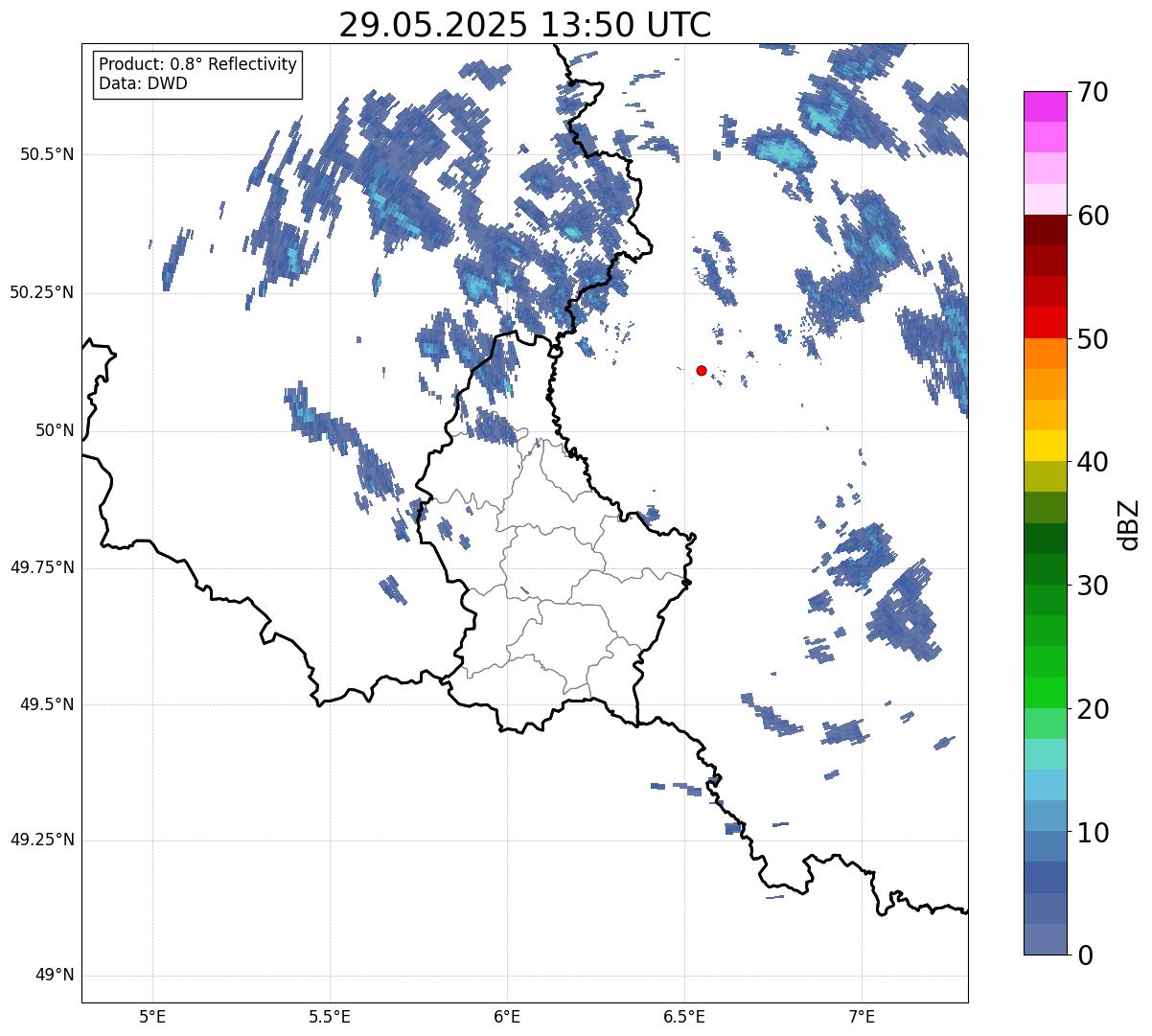1152x1036 pixels.
Task: Click the latitude label "49.5°N"
Action: point(46,704)
